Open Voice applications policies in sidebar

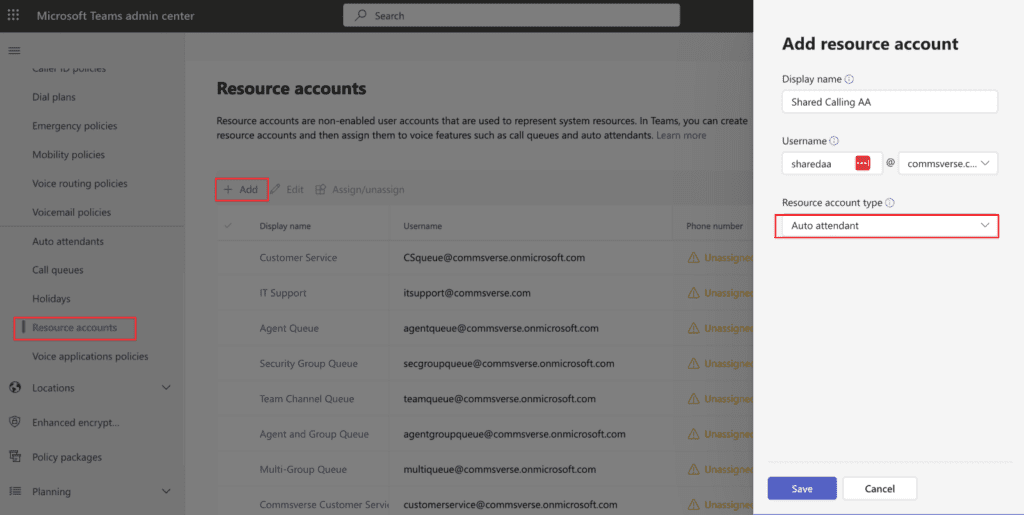coord(90,356)
